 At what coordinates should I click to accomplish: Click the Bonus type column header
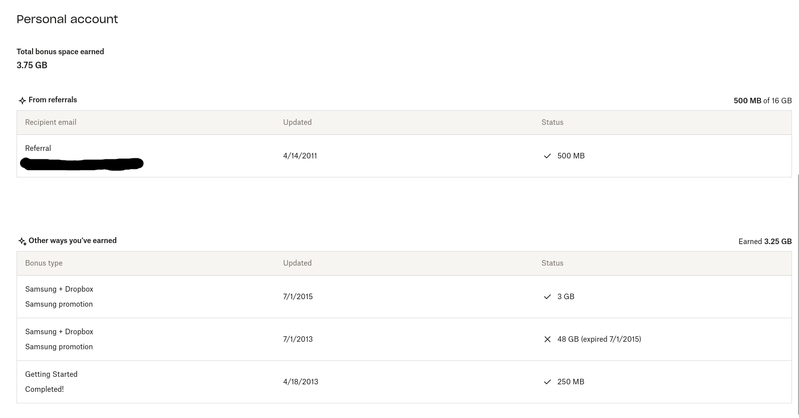tap(44, 263)
